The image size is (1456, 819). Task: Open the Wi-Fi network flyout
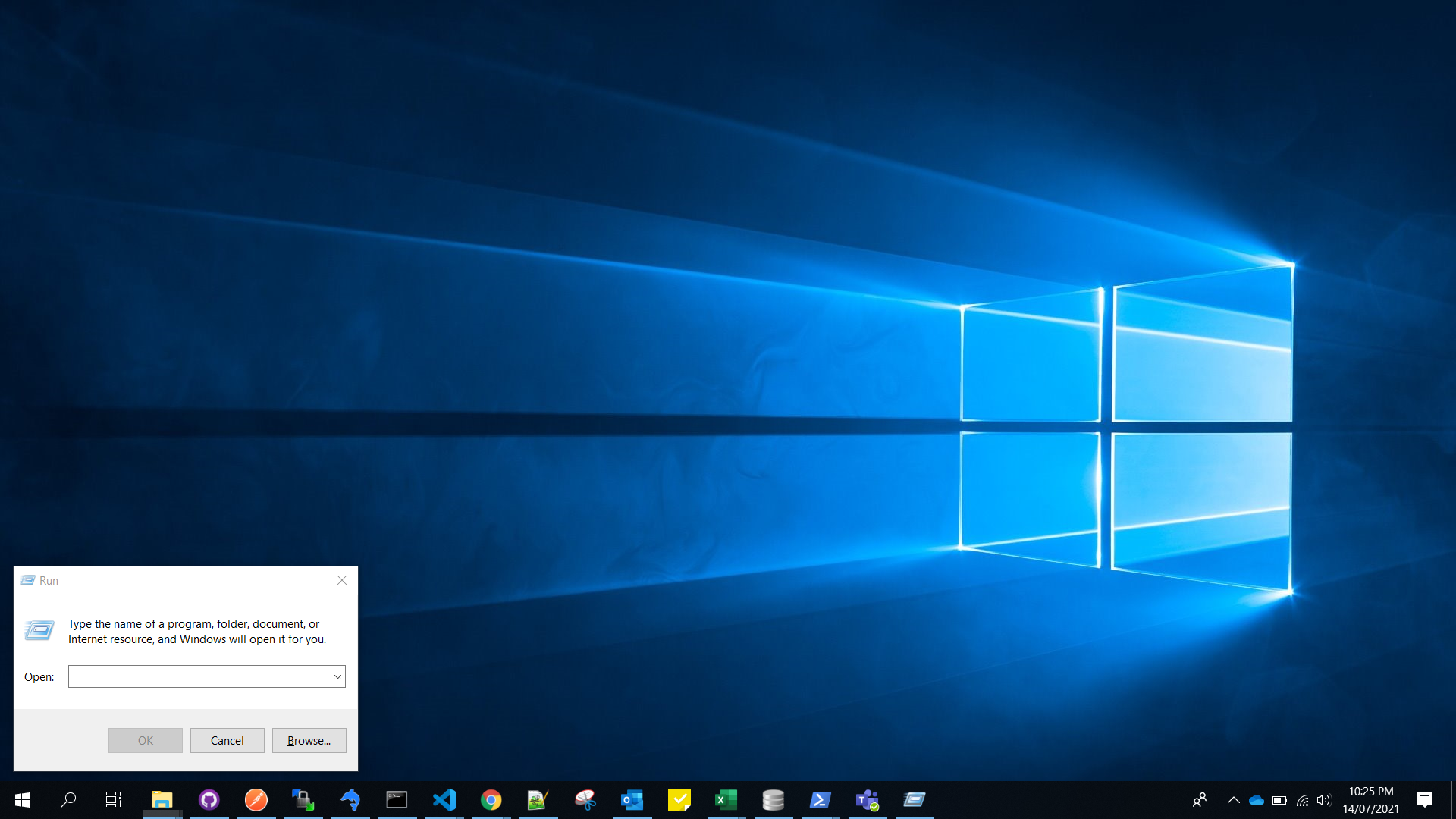pos(1302,799)
